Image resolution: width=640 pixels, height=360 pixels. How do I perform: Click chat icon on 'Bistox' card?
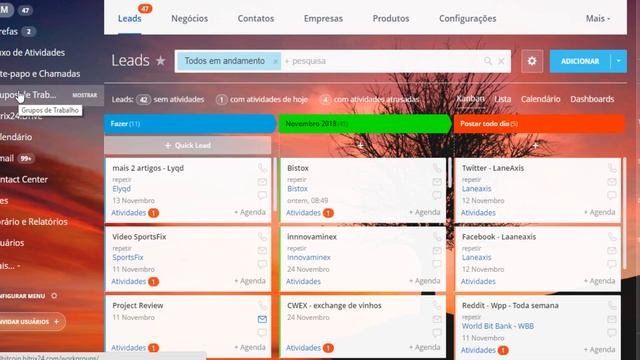pos(437,196)
